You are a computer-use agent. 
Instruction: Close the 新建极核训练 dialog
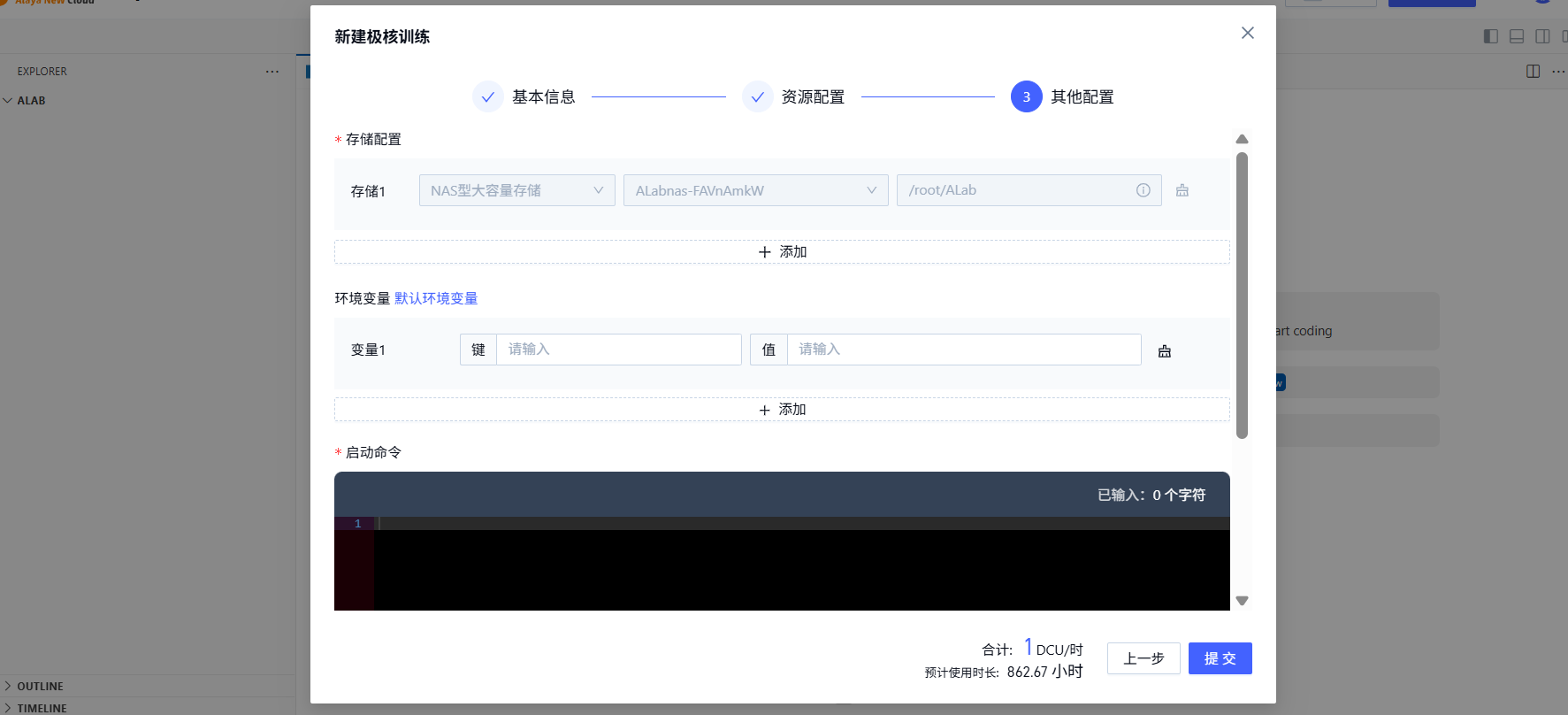(1247, 33)
